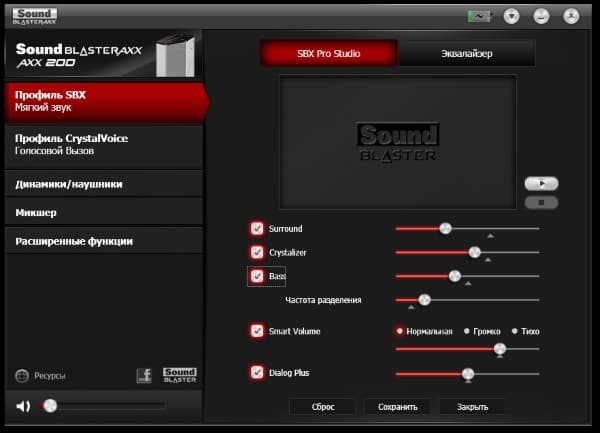600x433 pixels.
Task: Click the Sound BlasterAxx logo in title bar
Action: (34, 16)
